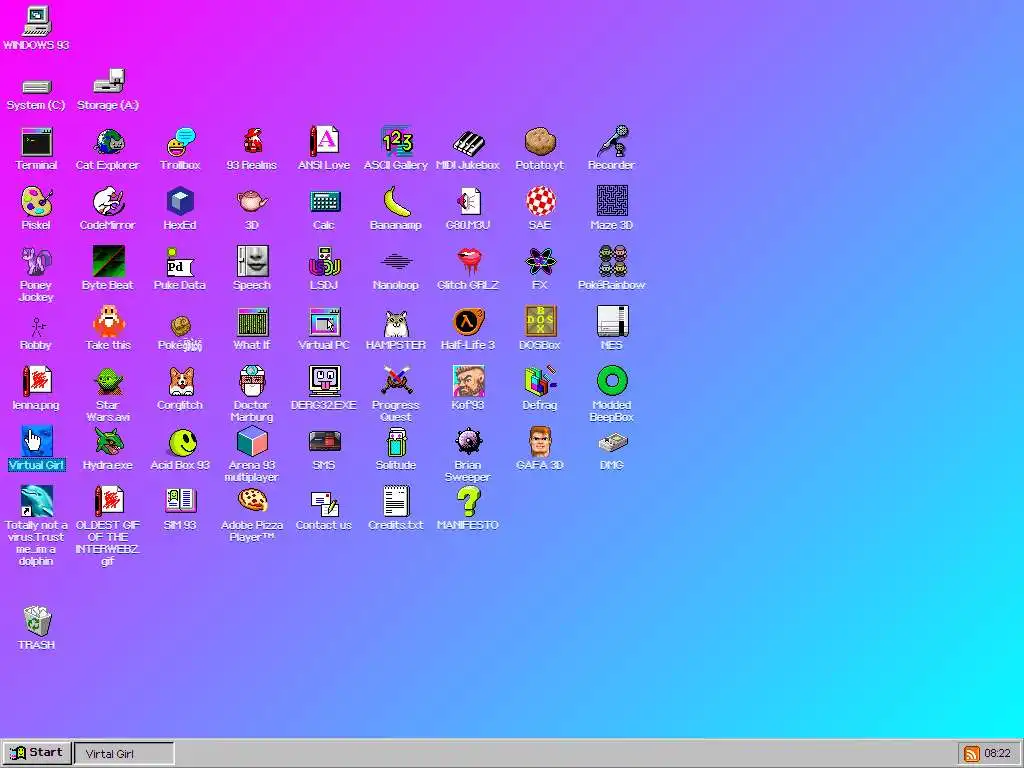Open the HAMPSTER icon

[396, 323]
